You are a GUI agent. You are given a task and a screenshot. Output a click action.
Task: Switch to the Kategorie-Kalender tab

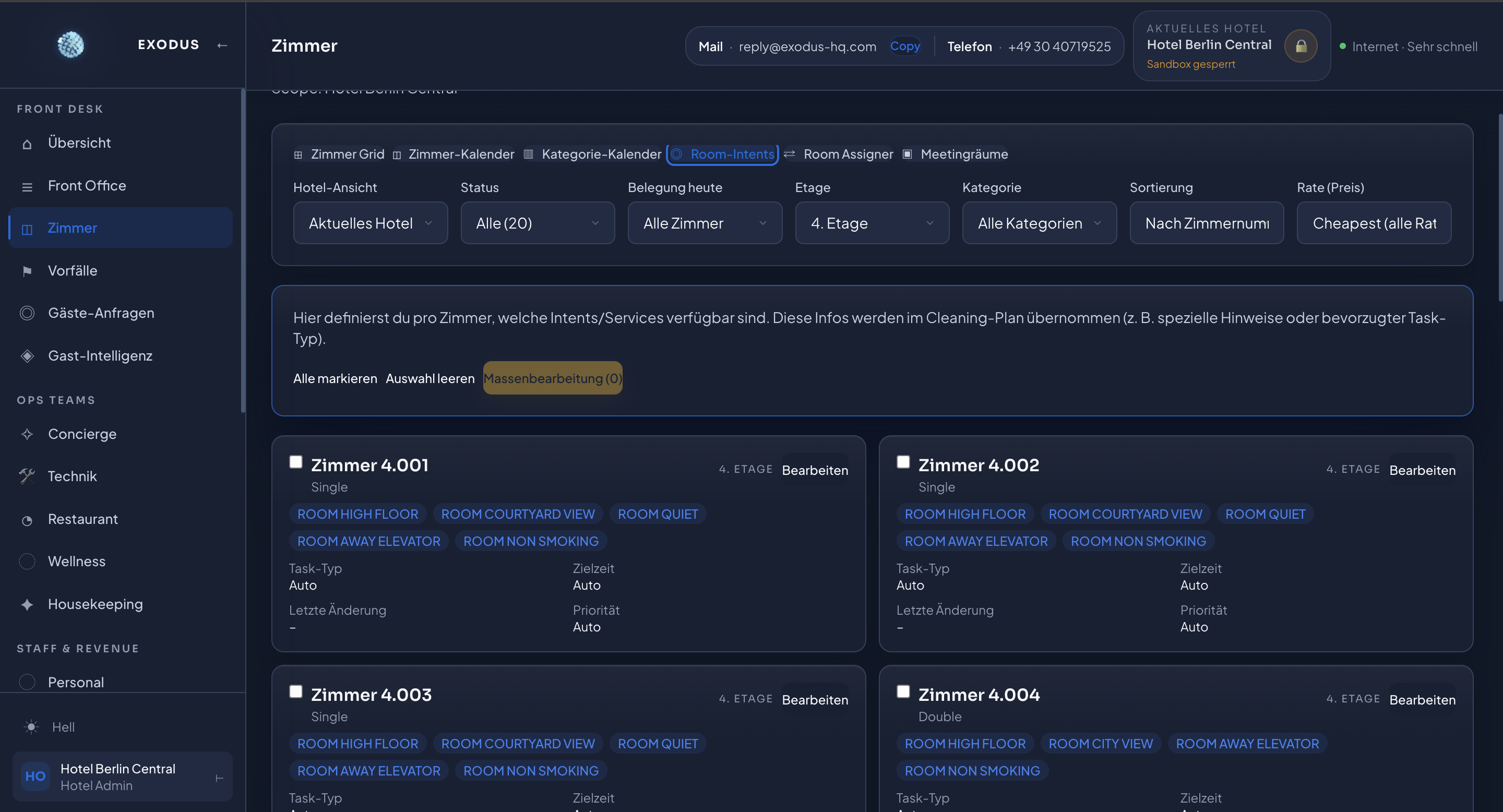(x=592, y=154)
